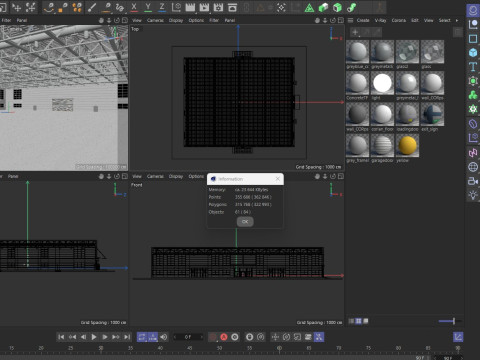Switch Material Manager to grid view
Screen dimensions: 480x360
point(358,321)
